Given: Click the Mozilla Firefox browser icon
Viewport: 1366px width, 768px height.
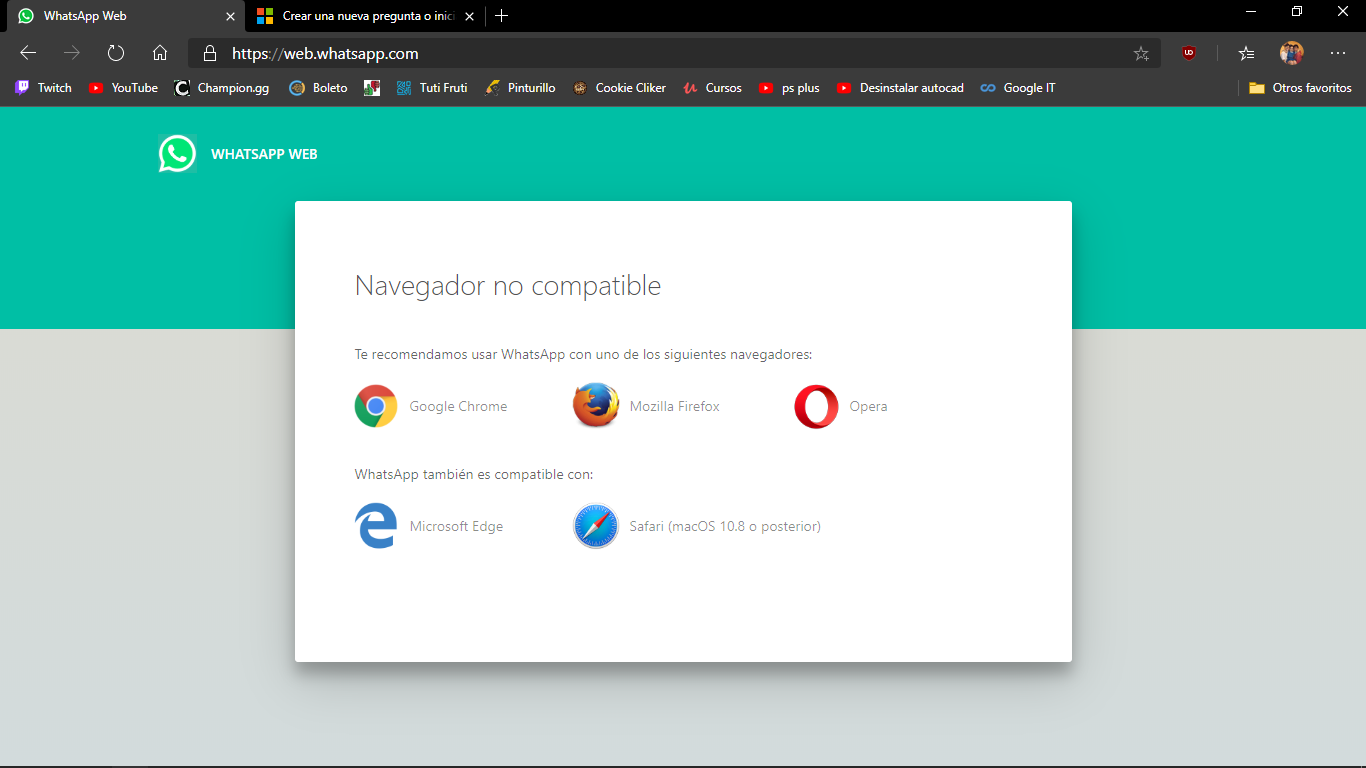Looking at the screenshot, I should [x=596, y=406].
